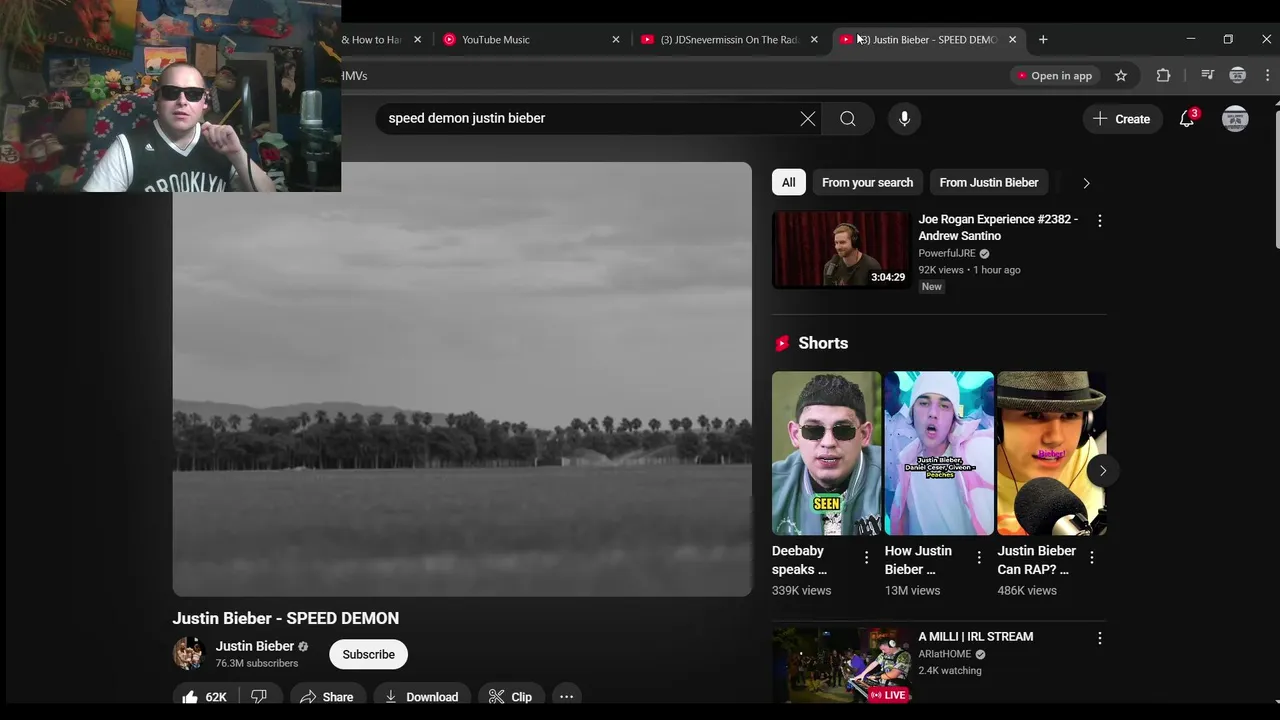The width and height of the screenshot is (1280, 720).
Task: Click the 76.3M subscribers text
Action: 257,664
